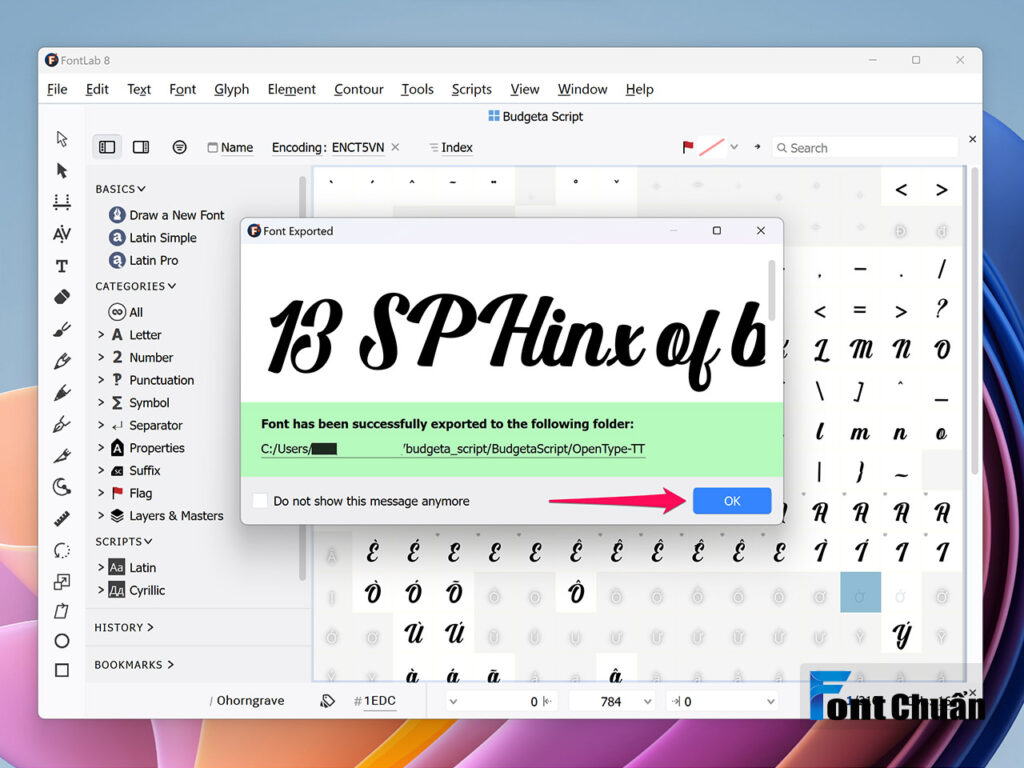1024x768 pixels.
Task: Select the Metrics tool
Action: pyautogui.click(x=62, y=202)
